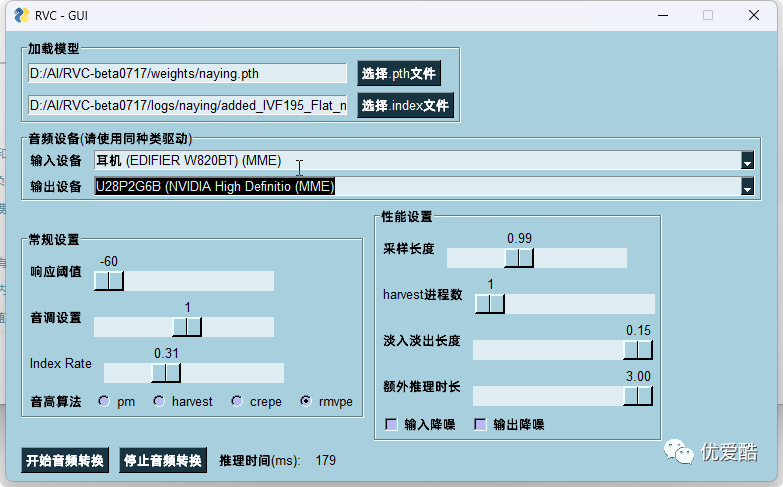
Task: Click the .index file path field
Action: tap(187, 105)
